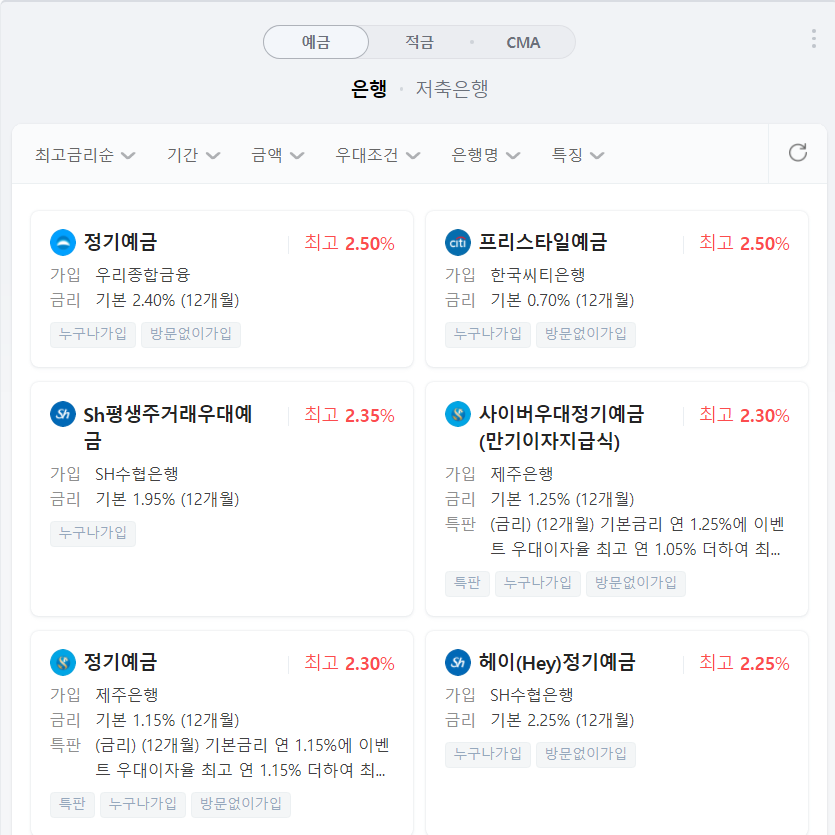Screen dimensions: 835x835
Task: Click 누구나가입 tag on 우리종합금융 card
Action: (93, 334)
